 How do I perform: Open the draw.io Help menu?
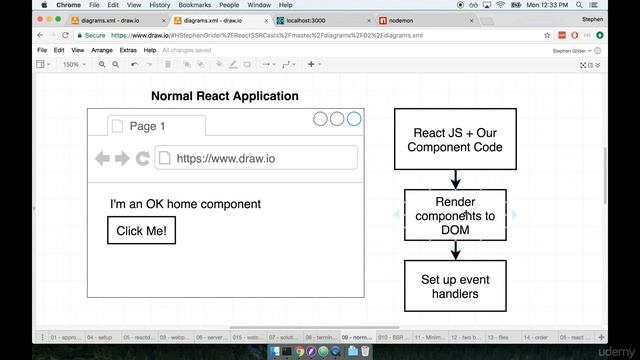pyautogui.click(x=150, y=50)
